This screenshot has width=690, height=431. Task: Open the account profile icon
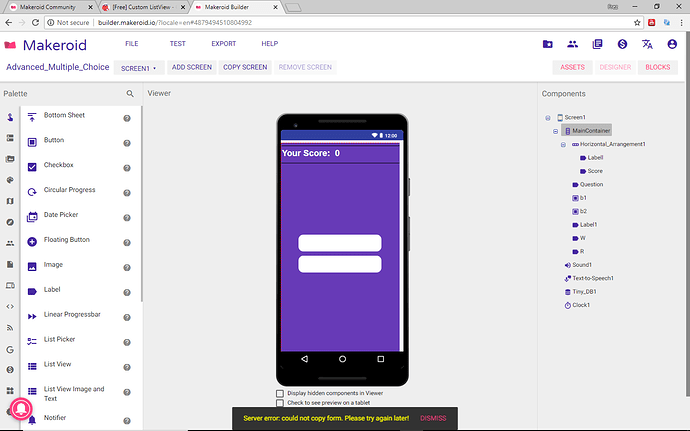(672, 44)
